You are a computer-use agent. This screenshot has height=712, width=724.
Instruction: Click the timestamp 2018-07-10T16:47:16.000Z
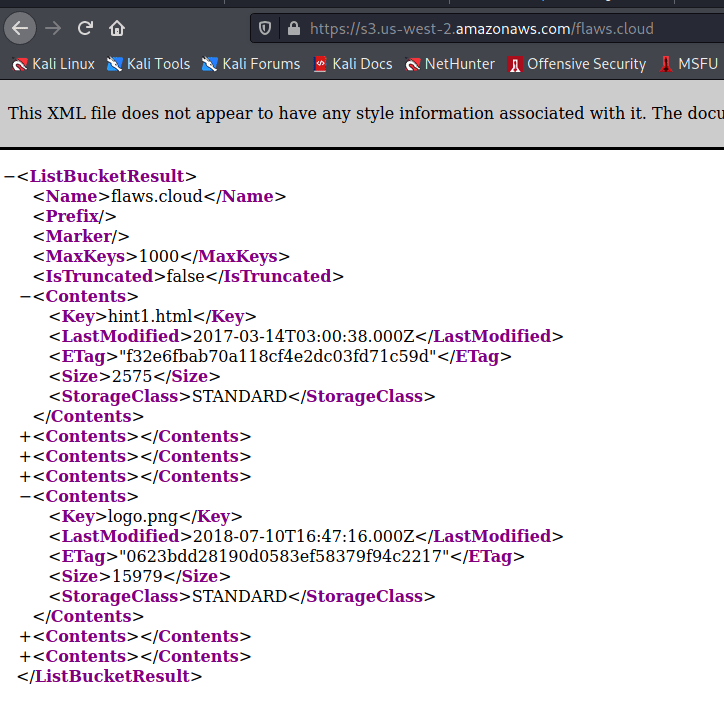point(304,536)
